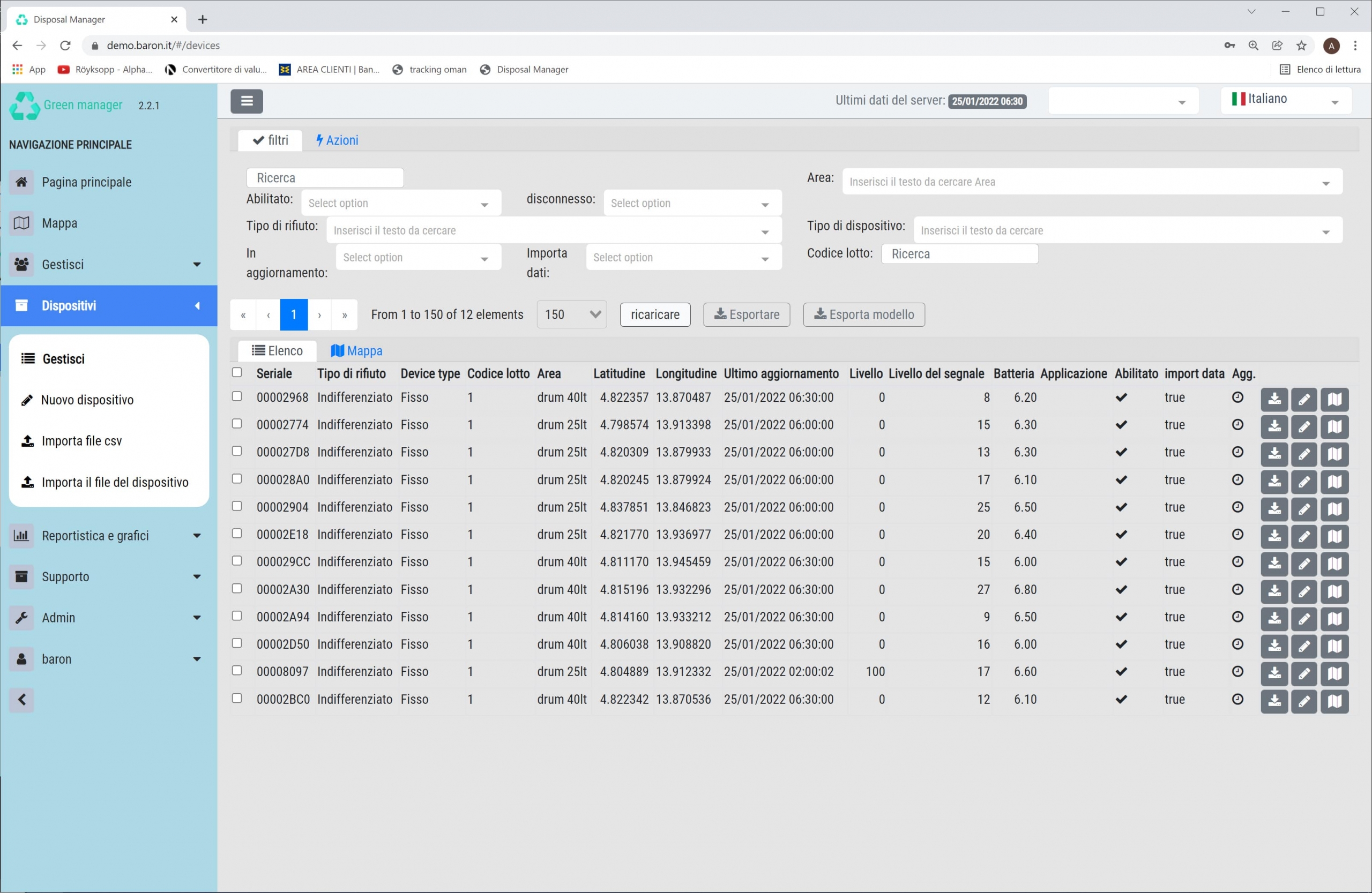
Task: Click clock update icon for device 00008097
Action: pyautogui.click(x=1237, y=672)
